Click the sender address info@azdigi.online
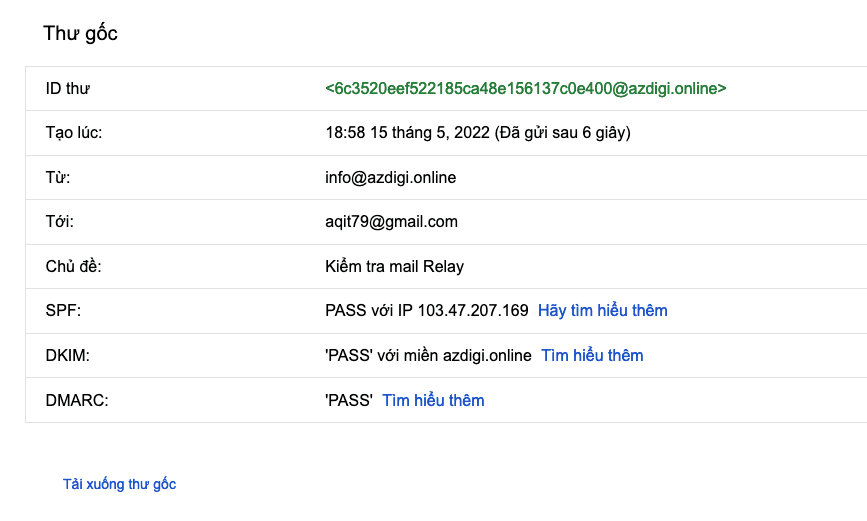867x521 pixels. click(390, 178)
